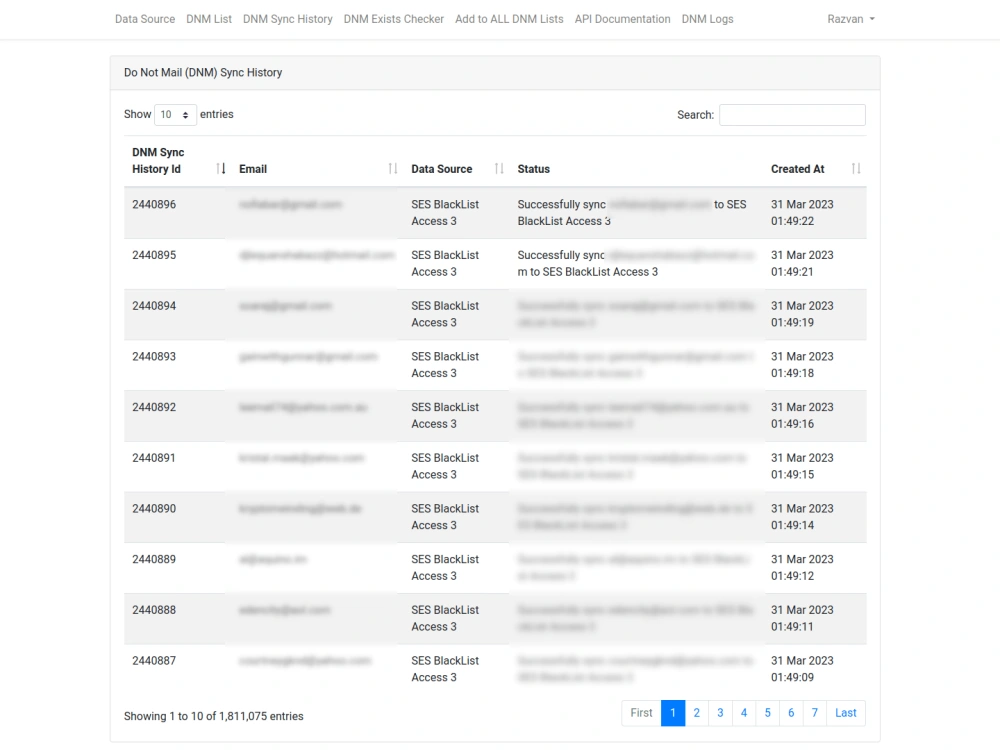View the API Documentation
1000x750 pixels.
[x=622, y=19]
